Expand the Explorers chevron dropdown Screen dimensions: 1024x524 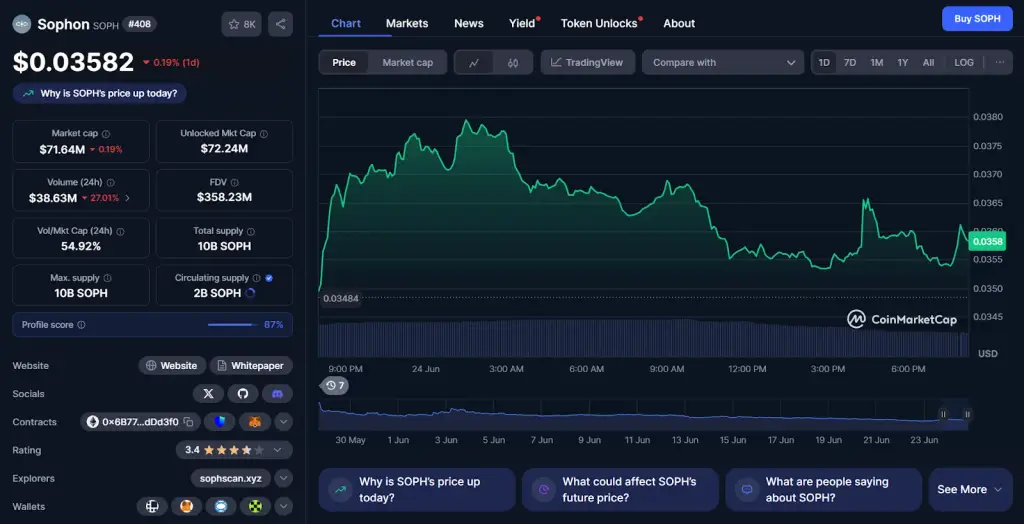283,478
